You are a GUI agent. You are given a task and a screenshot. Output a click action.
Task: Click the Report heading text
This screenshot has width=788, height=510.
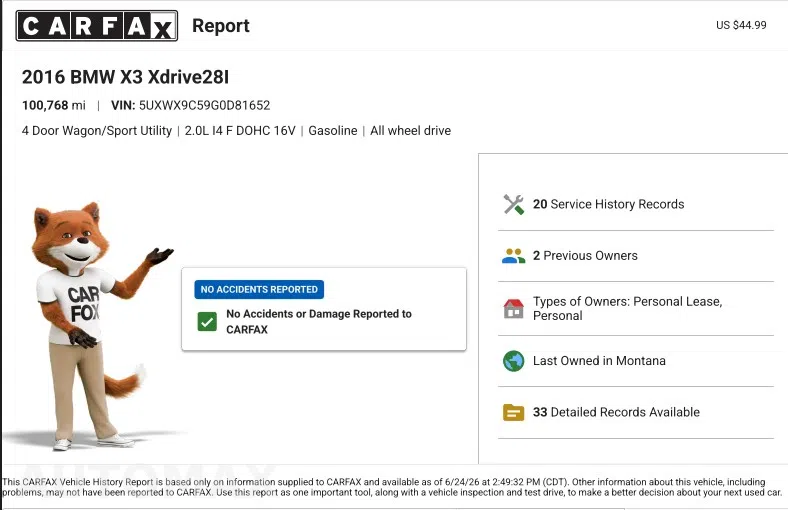[x=221, y=26]
